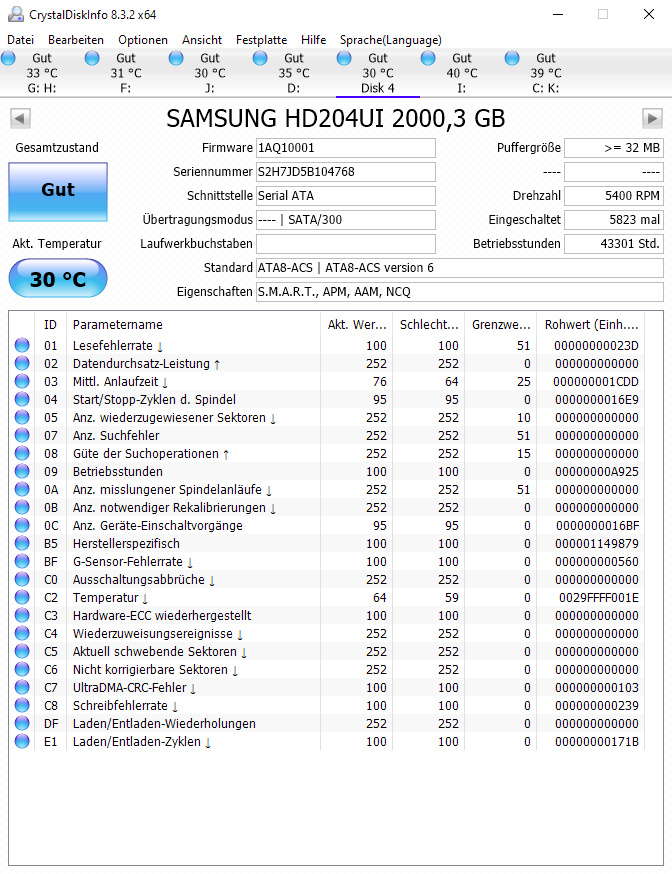Click the Betriebsstunden value 43301 Std.

(613, 244)
